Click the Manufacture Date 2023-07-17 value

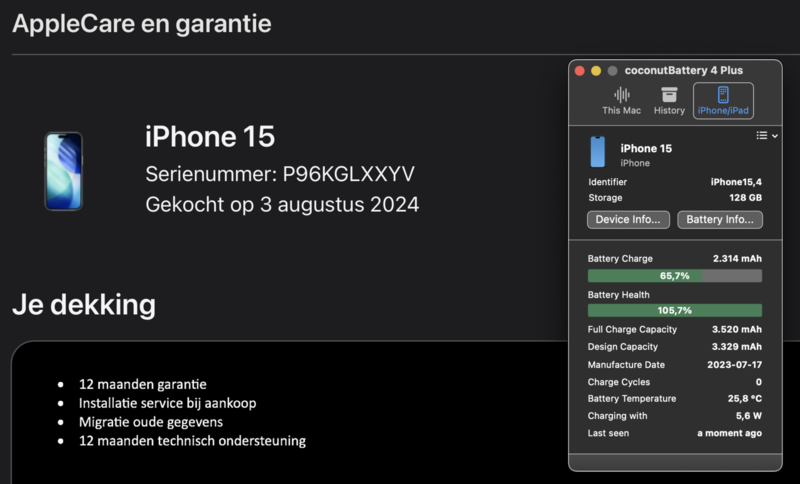point(733,365)
